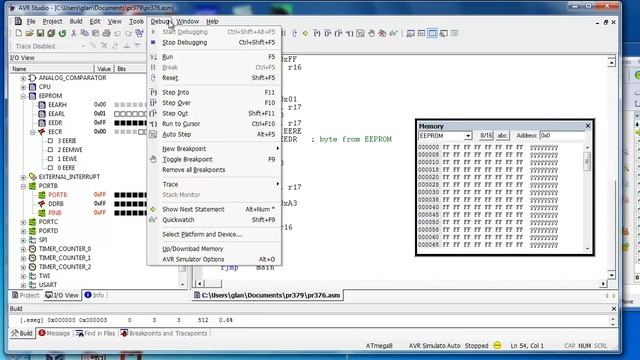Expand the CPU tree node
Viewport: 640px width, 360px height.
23,87
